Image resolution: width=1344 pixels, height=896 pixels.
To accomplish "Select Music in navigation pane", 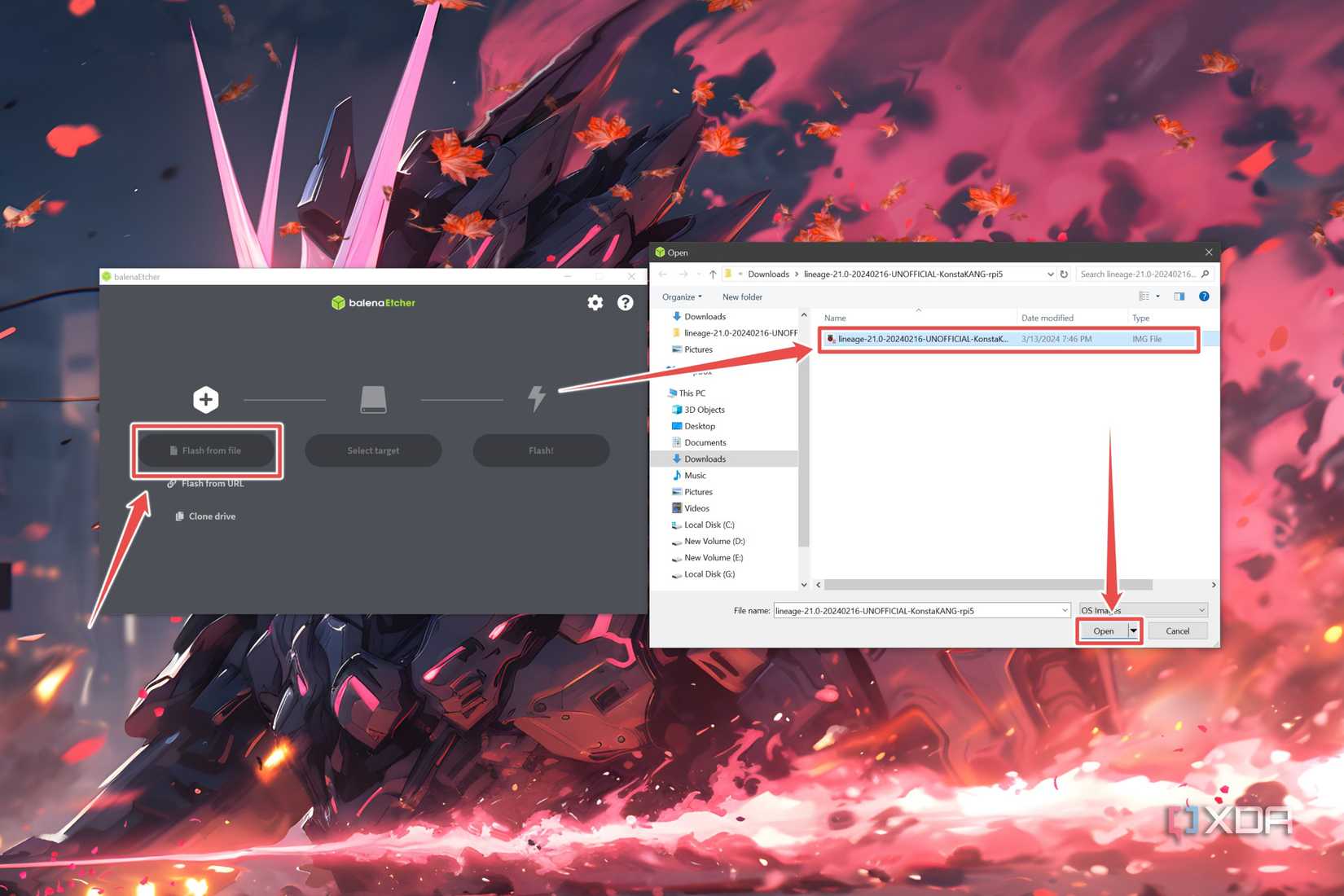I will [688, 476].
